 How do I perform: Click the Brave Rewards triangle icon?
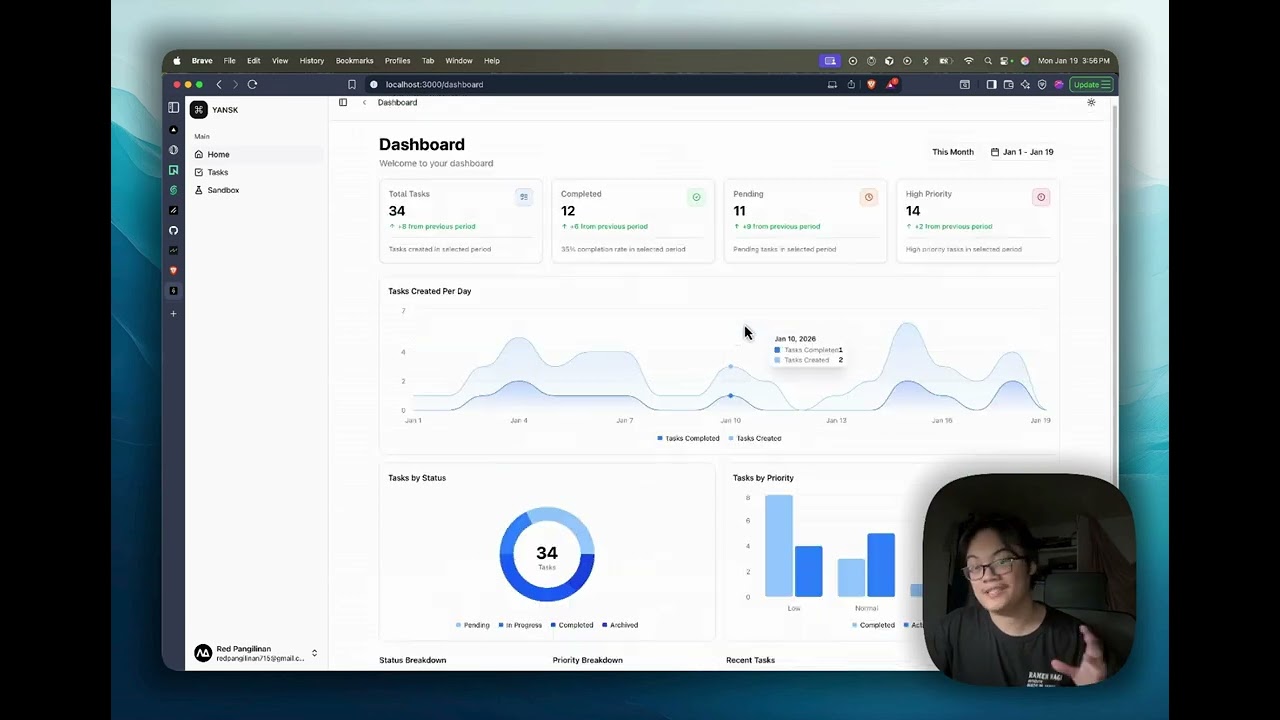(x=890, y=85)
